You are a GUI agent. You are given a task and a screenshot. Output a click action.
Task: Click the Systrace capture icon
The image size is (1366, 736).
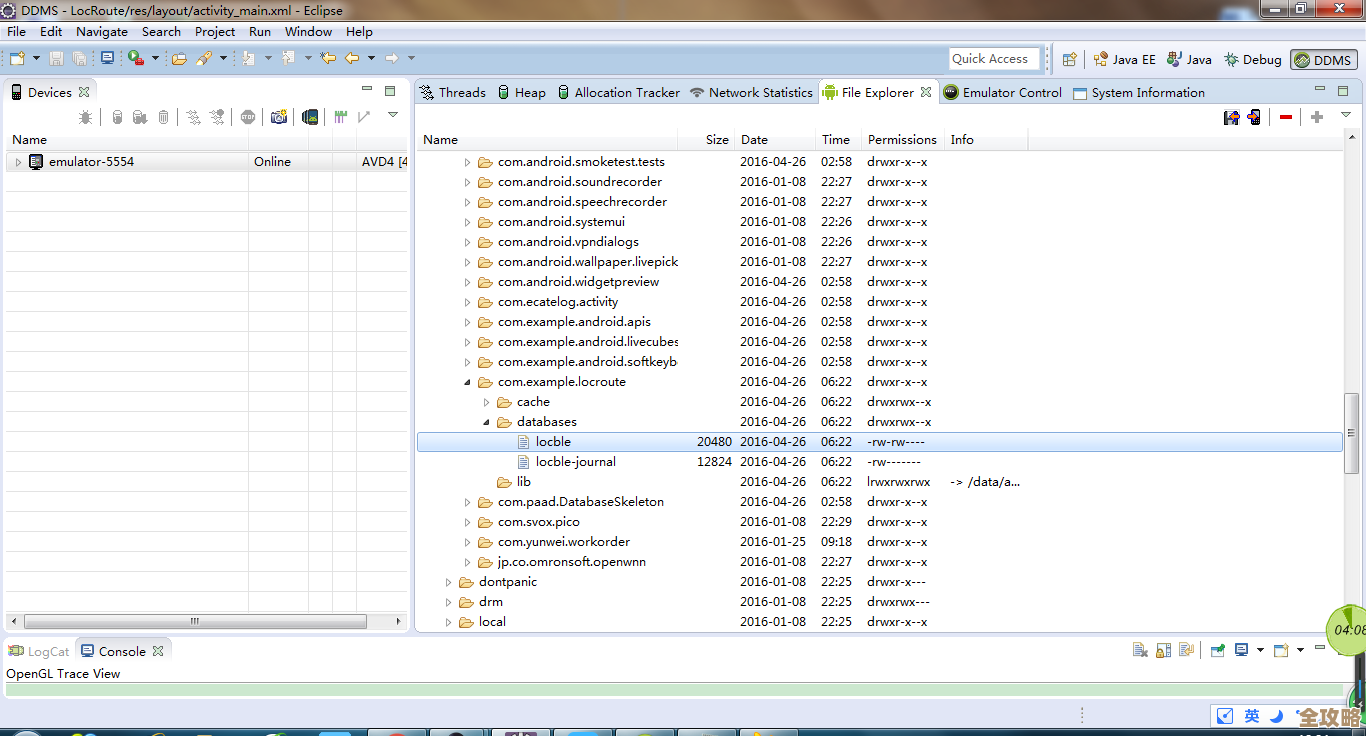coord(341,117)
